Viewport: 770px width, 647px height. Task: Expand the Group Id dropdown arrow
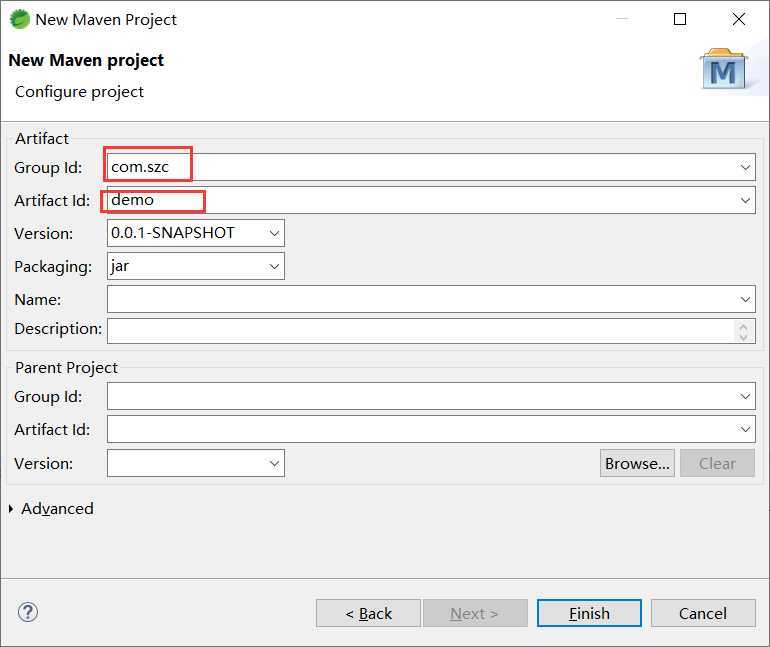[x=745, y=167]
